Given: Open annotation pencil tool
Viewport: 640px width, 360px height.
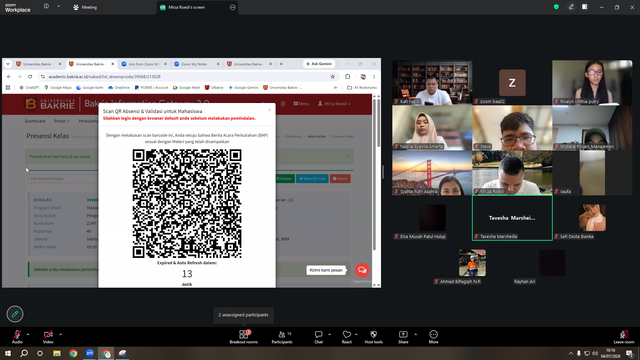Looking at the screenshot, I should coord(15,314).
